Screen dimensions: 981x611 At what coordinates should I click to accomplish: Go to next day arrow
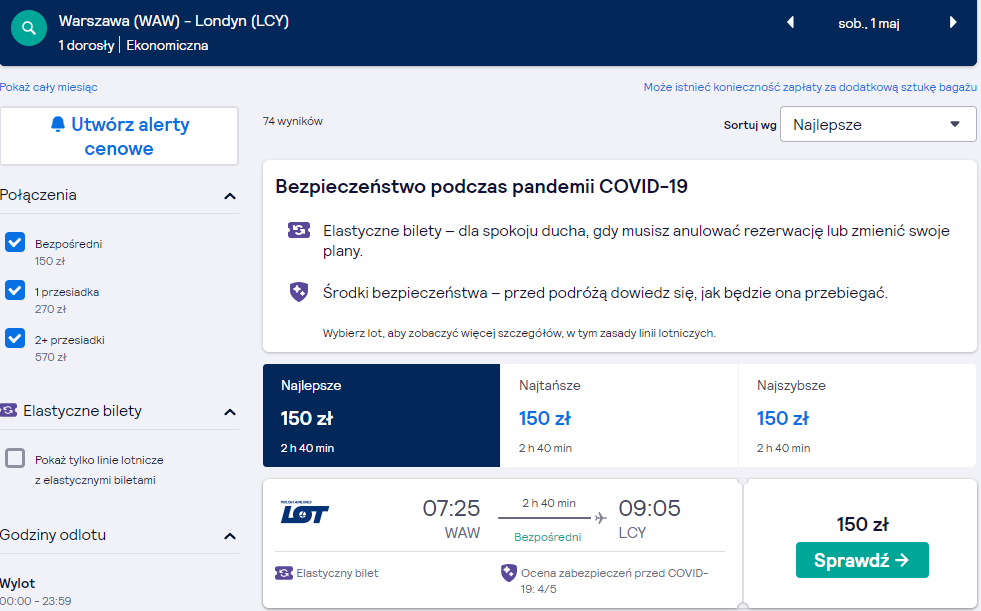pyautogui.click(x=953, y=23)
